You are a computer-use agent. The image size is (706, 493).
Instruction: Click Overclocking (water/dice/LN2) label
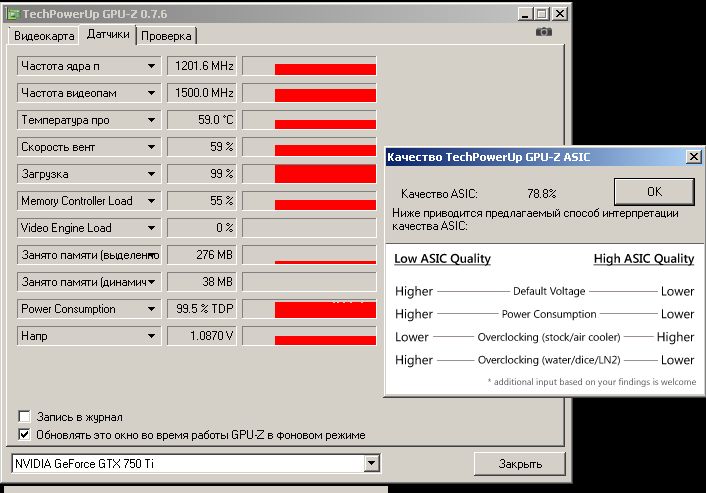point(549,360)
